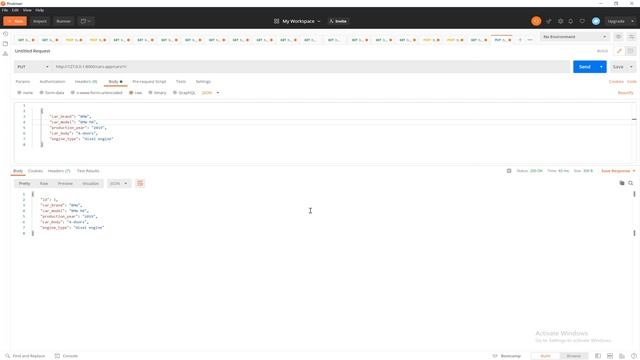640x360 pixels.
Task: Open the tab options three-dots icon
Action: (x=530, y=40)
